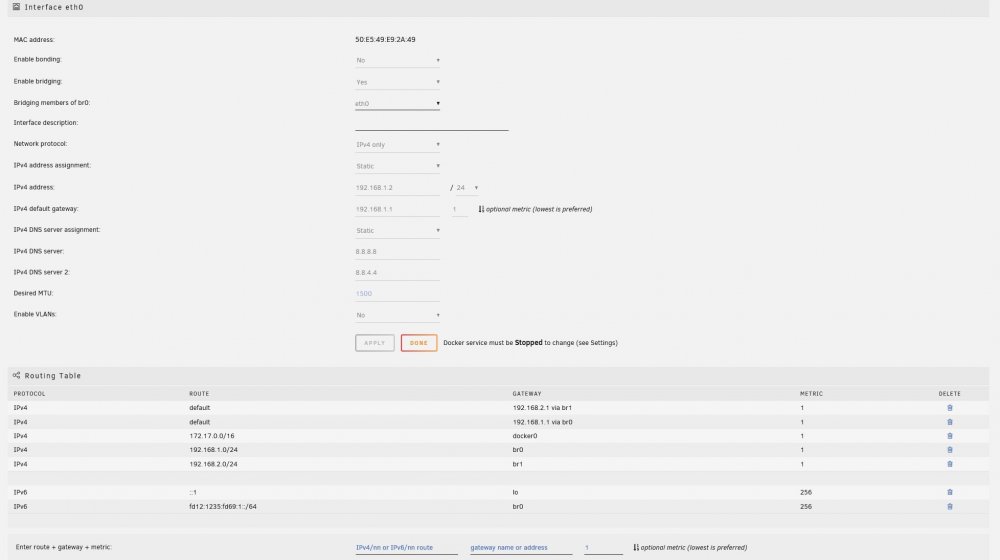This screenshot has height=560, width=1000.
Task: Click gateway cell 192.168.2.1 via br1
Action: (x=542, y=408)
